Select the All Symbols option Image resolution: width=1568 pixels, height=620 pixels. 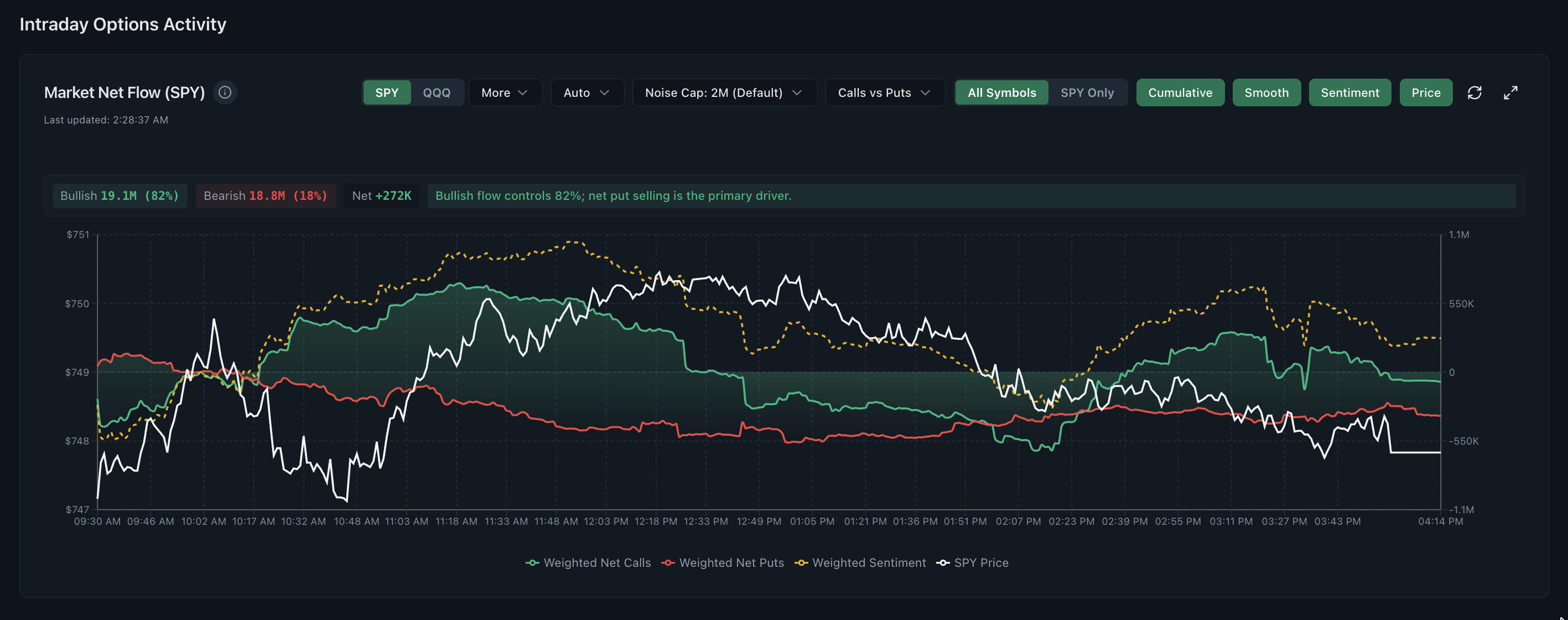click(1001, 92)
